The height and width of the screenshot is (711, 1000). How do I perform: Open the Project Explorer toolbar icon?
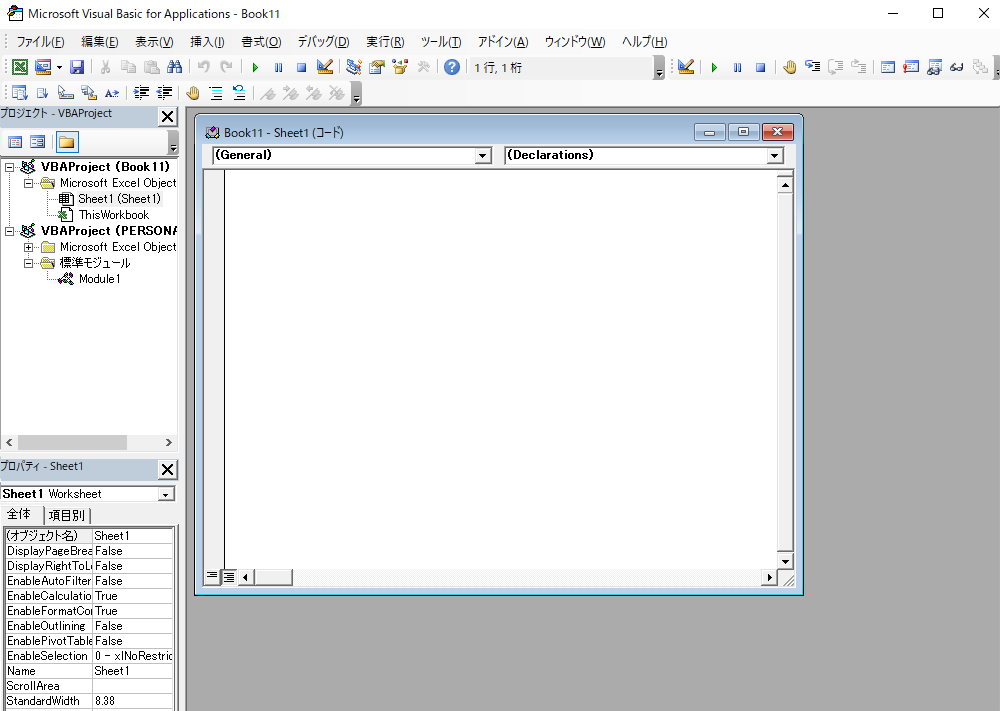[354, 67]
